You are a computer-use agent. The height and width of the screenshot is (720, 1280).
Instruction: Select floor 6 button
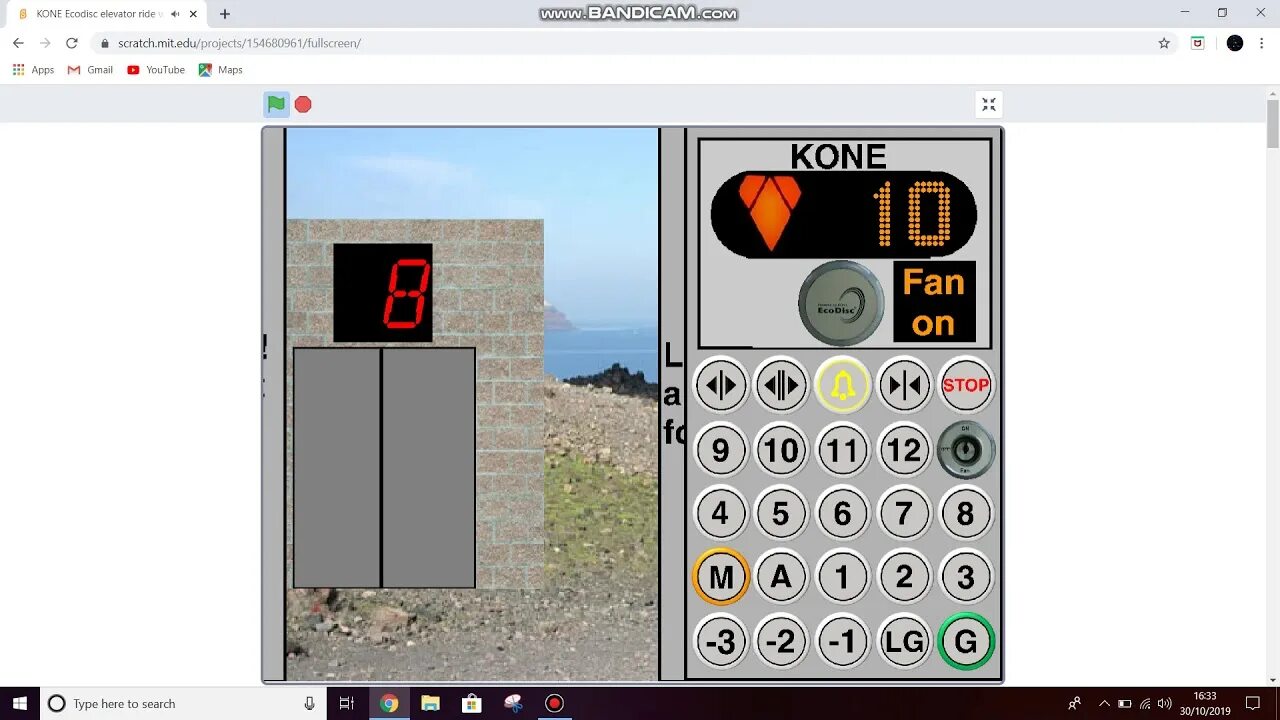coord(843,513)
